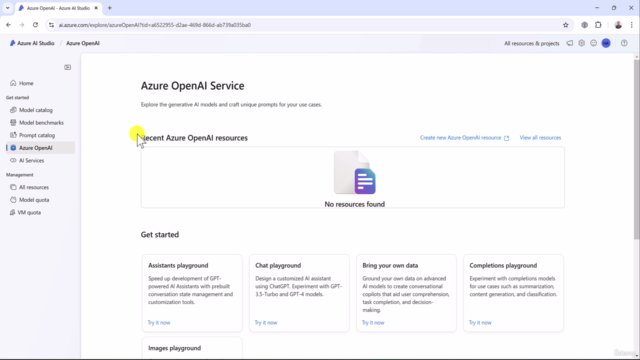Open Model benchmarks from sidebar
The width and height of the screenshot is (640, 360).
40,122
